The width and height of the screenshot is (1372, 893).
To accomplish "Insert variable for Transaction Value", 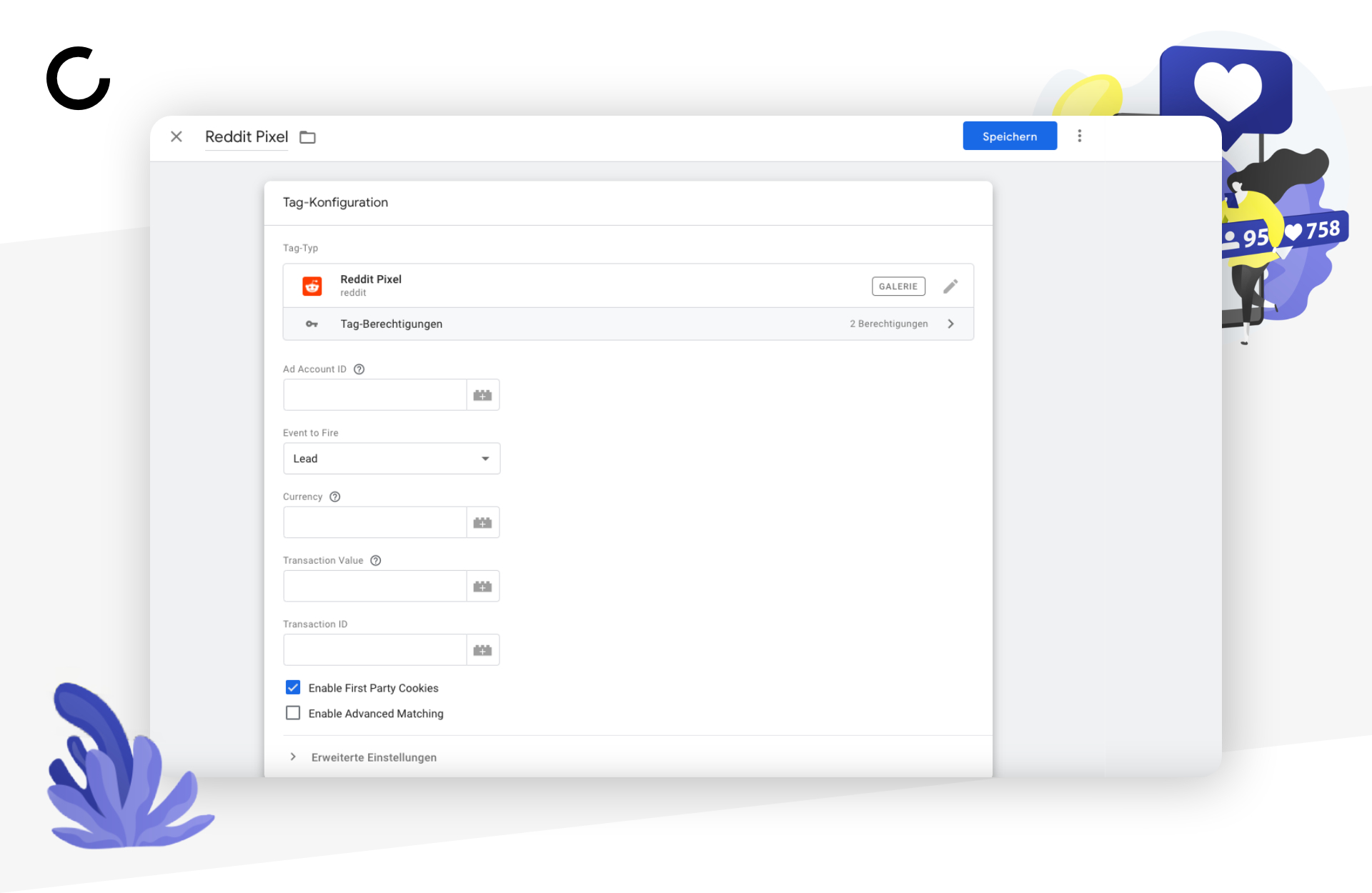I will pyautogui.click(x=483, y=587).
